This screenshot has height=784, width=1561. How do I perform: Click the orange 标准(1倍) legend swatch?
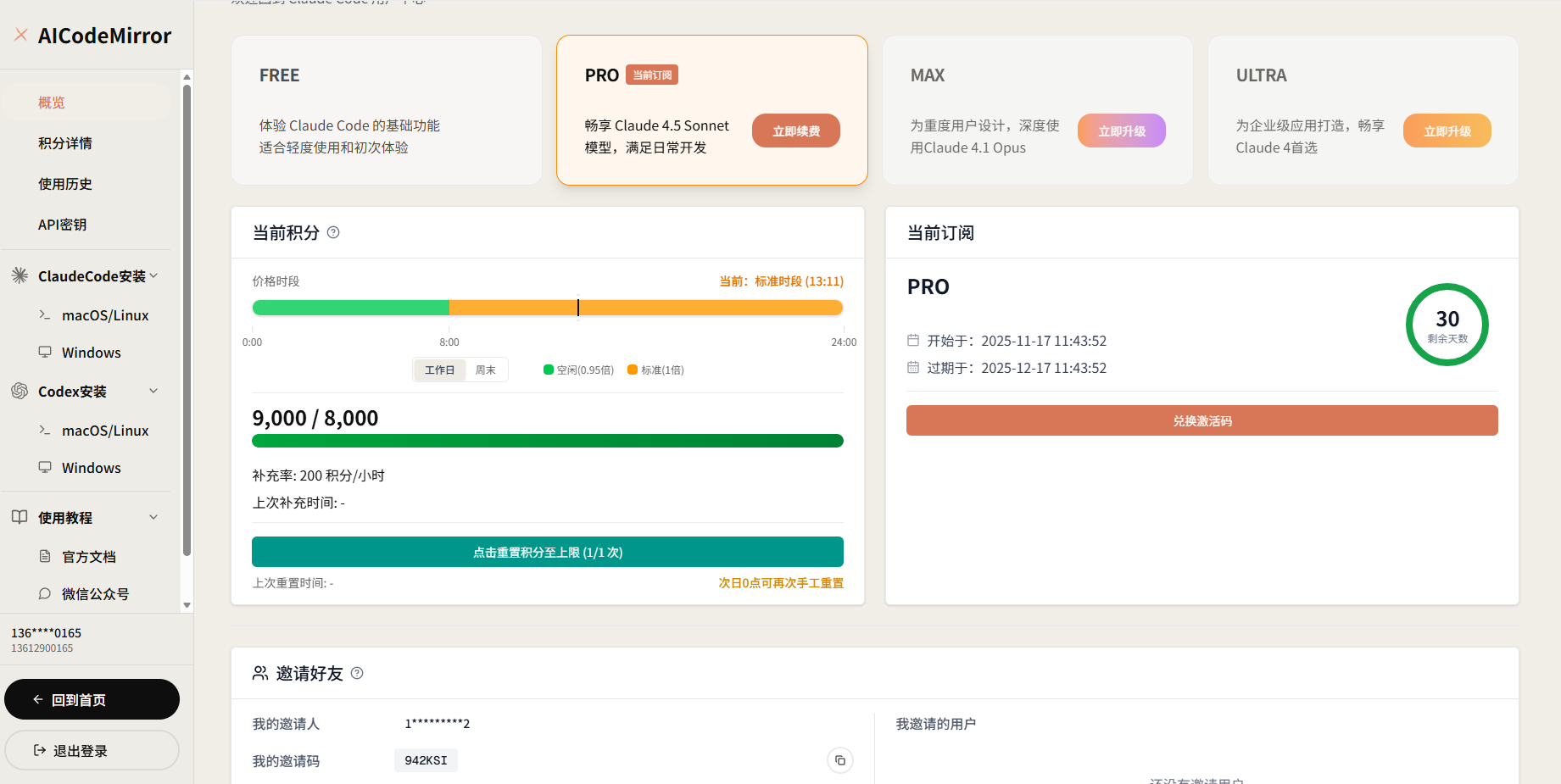point(633,370)
